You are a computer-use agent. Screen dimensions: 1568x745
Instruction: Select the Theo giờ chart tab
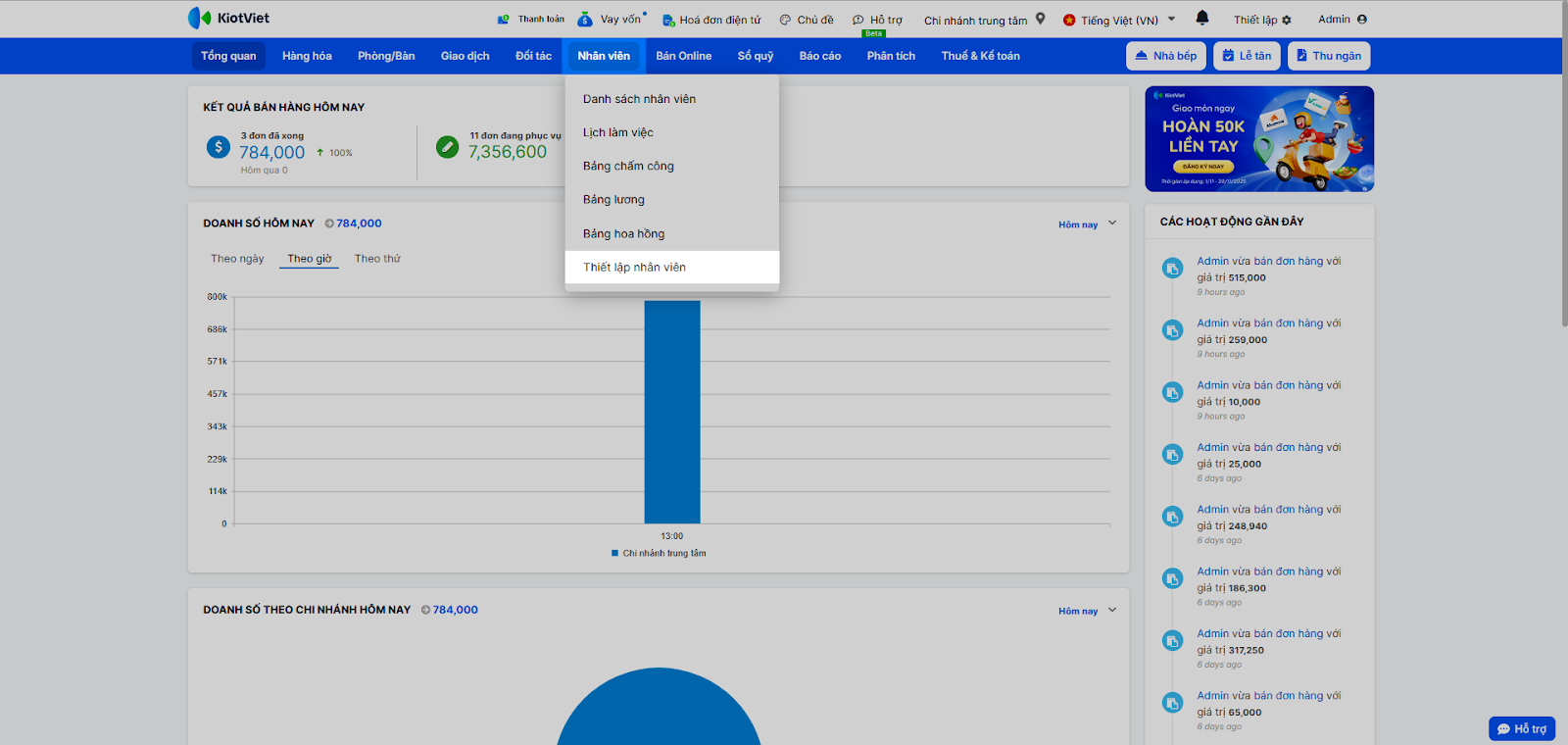[309, 259]
